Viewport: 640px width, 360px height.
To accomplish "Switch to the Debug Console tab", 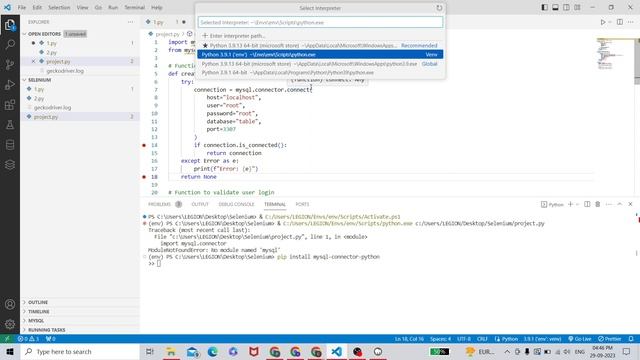I will [236, 204].
